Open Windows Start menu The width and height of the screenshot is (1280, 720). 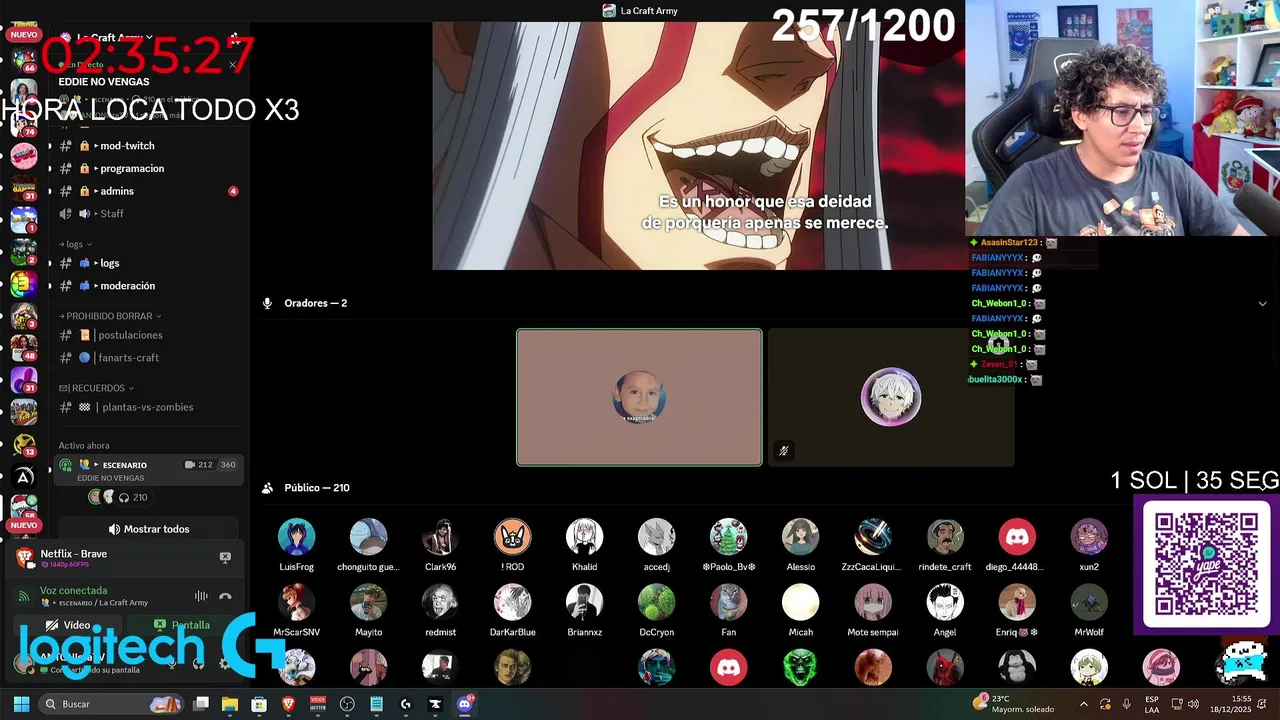pos(21,704)
